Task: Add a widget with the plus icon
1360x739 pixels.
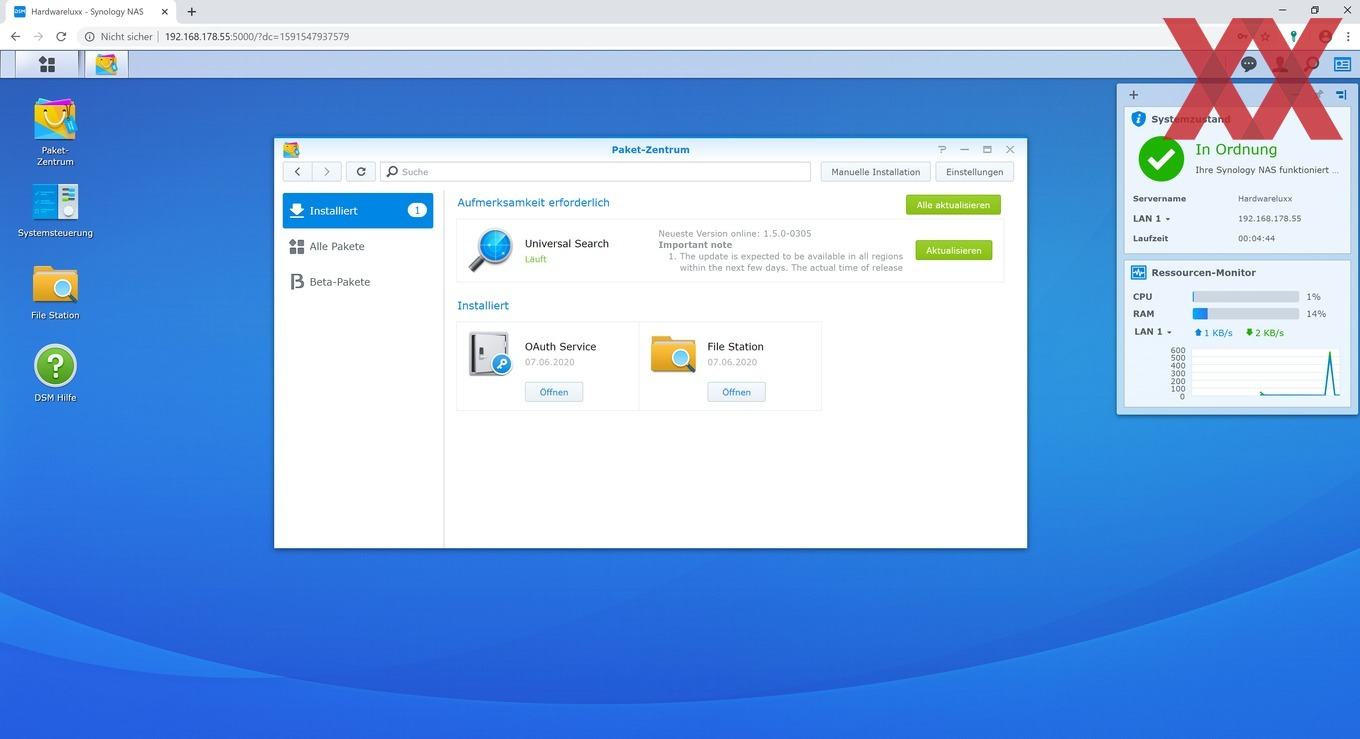Action: click(1133, 95)
